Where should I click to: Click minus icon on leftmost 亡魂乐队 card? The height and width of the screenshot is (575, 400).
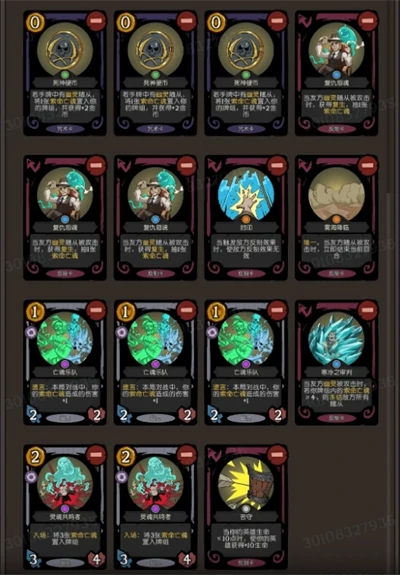click(x=96, y=310)
